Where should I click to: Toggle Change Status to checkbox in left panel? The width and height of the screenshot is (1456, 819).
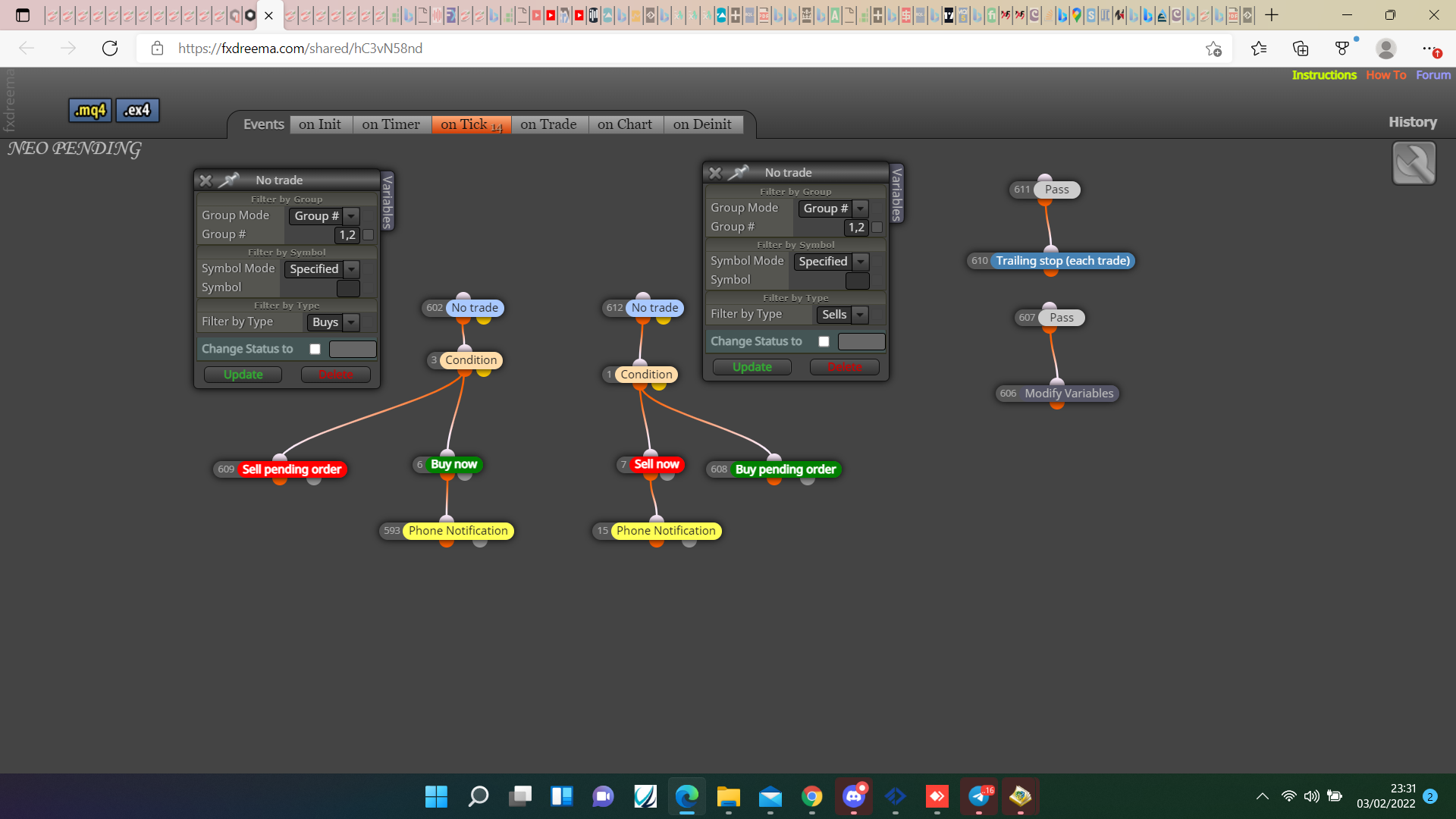click(x=315, y=349)
